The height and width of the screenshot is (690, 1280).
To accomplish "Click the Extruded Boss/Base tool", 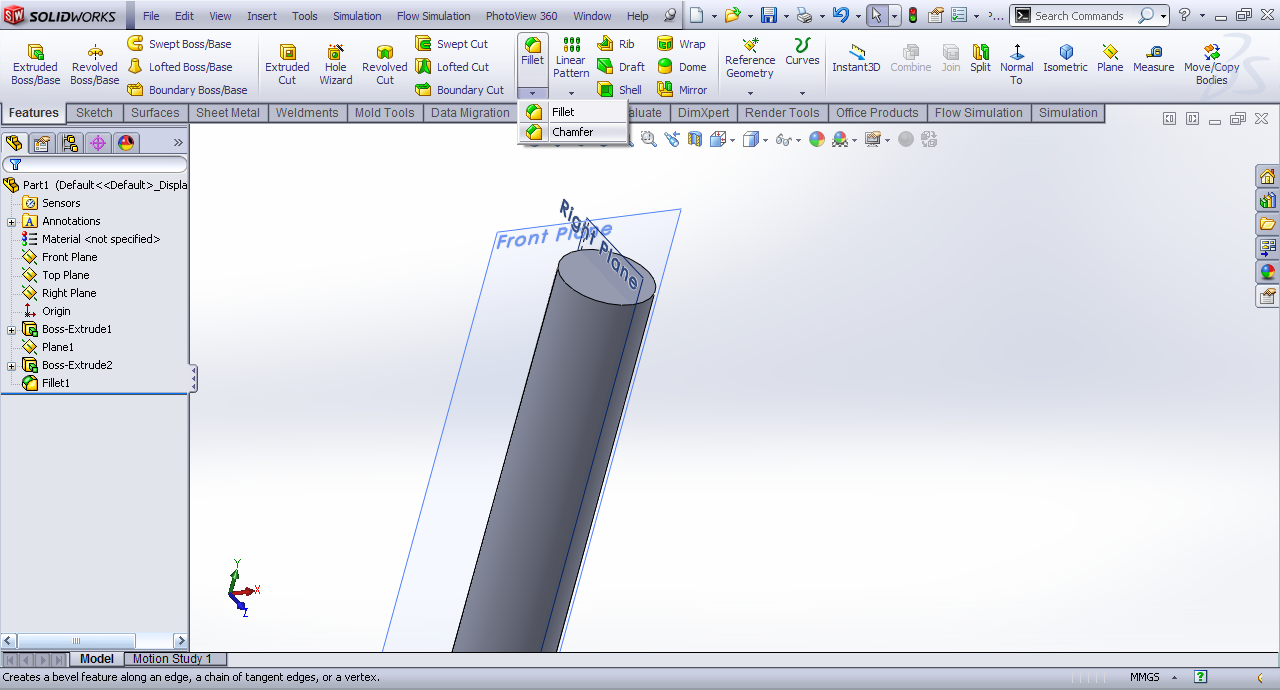I will tap(35, 65).
